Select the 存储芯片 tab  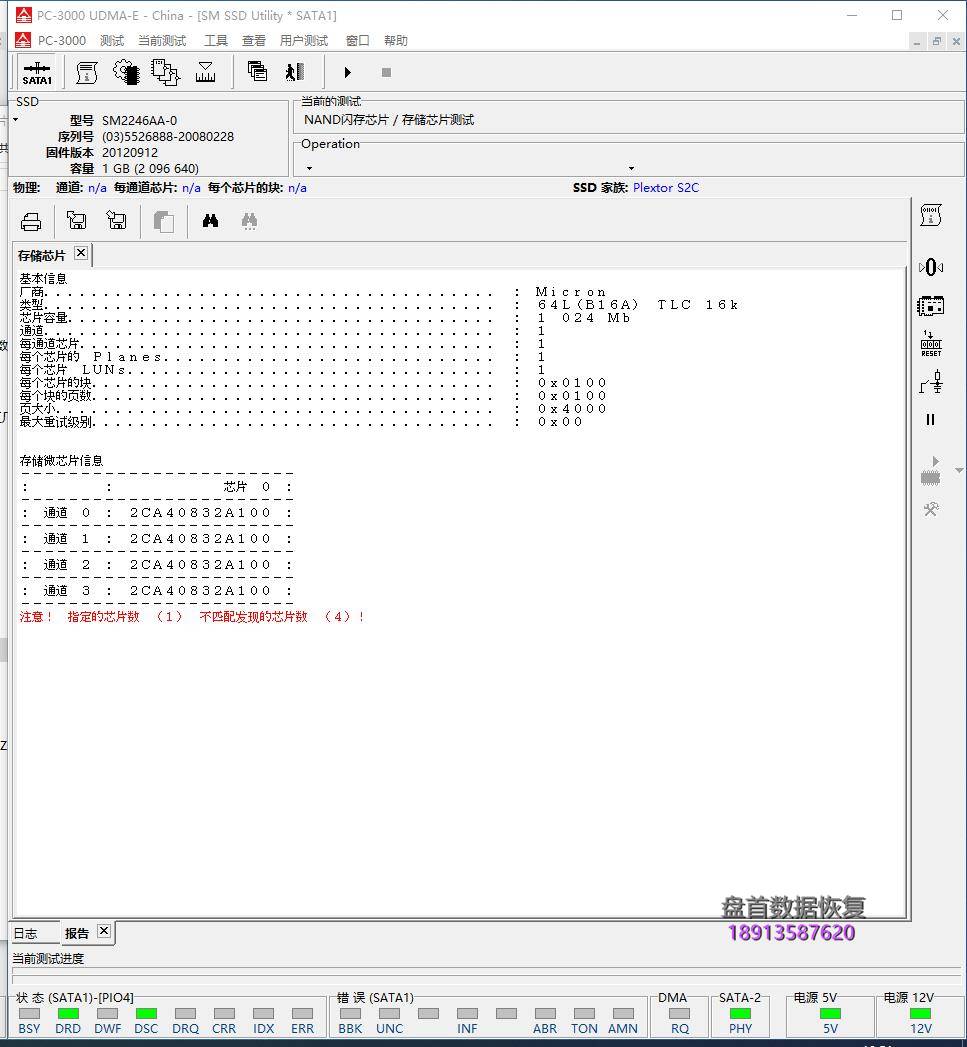(x=41, y=256)
